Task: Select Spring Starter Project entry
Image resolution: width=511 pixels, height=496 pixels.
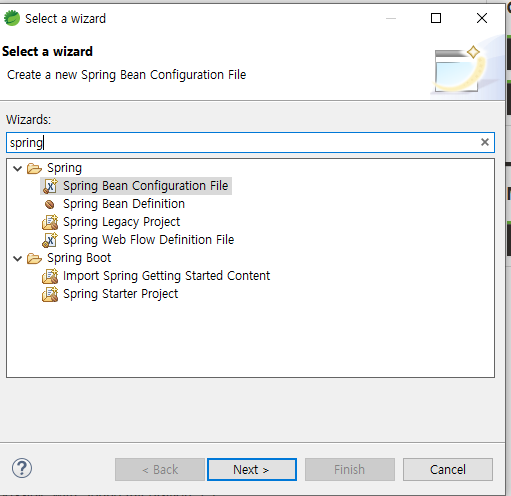Action: click(x=121, y=294)
